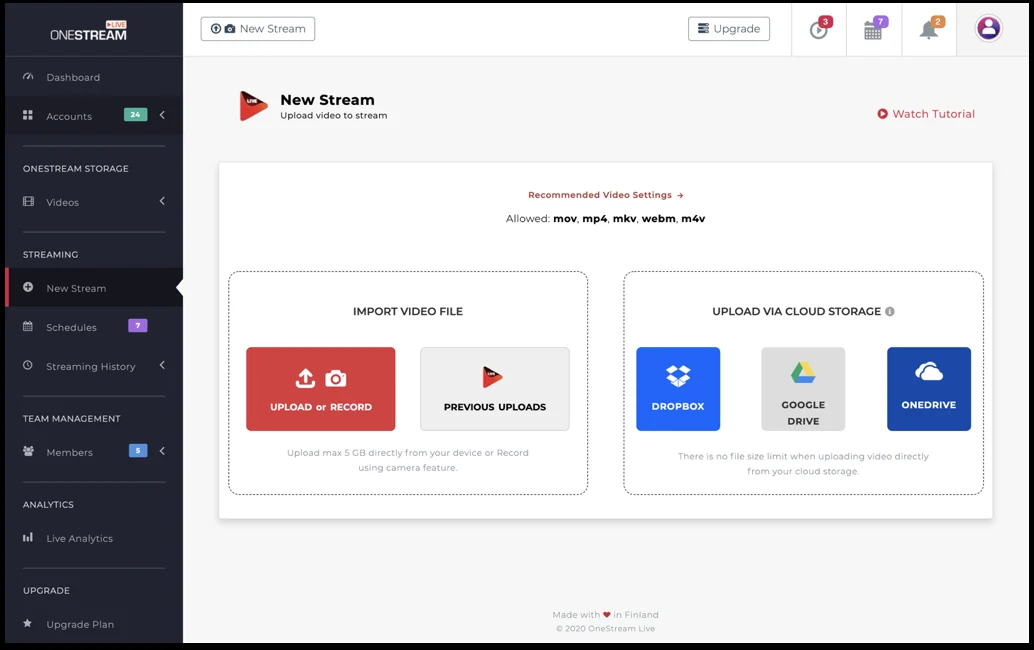Click the info icon beside Upload via Cloud Storage
Image resolution: width=1034 pixels, height=650 pixels.
(x=890, y=311)
